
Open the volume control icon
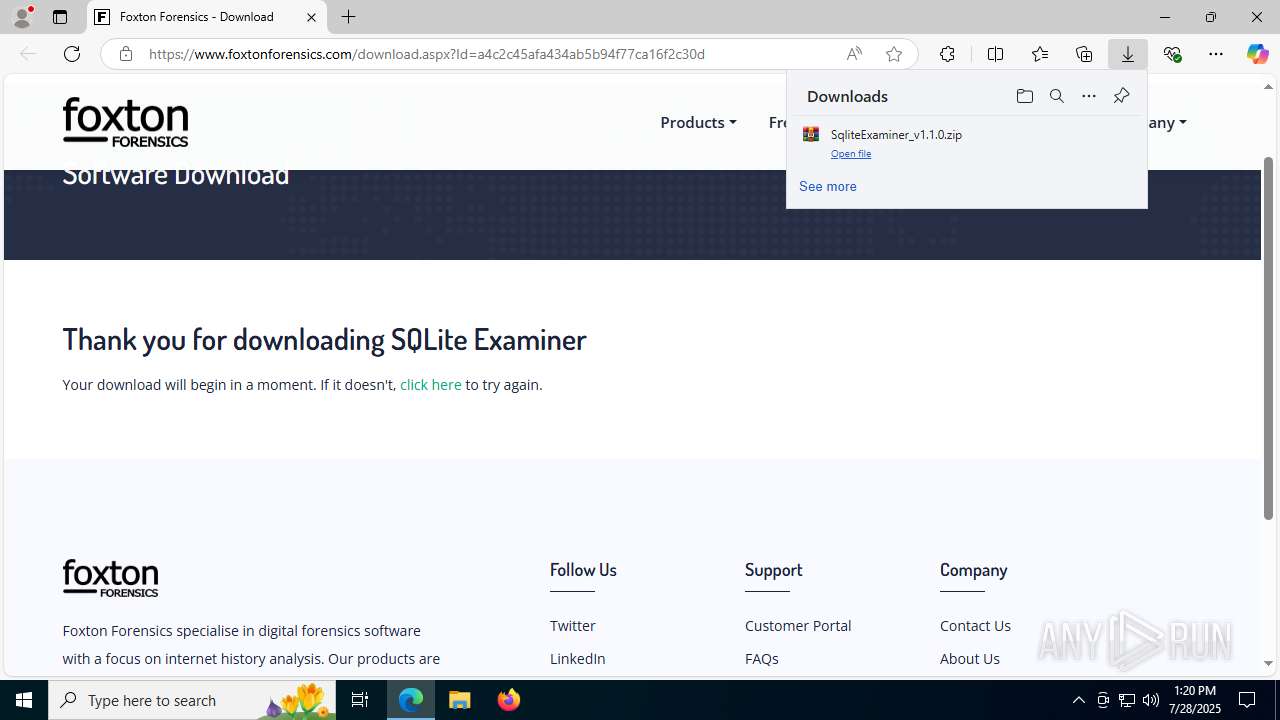tap(1150, 700)
